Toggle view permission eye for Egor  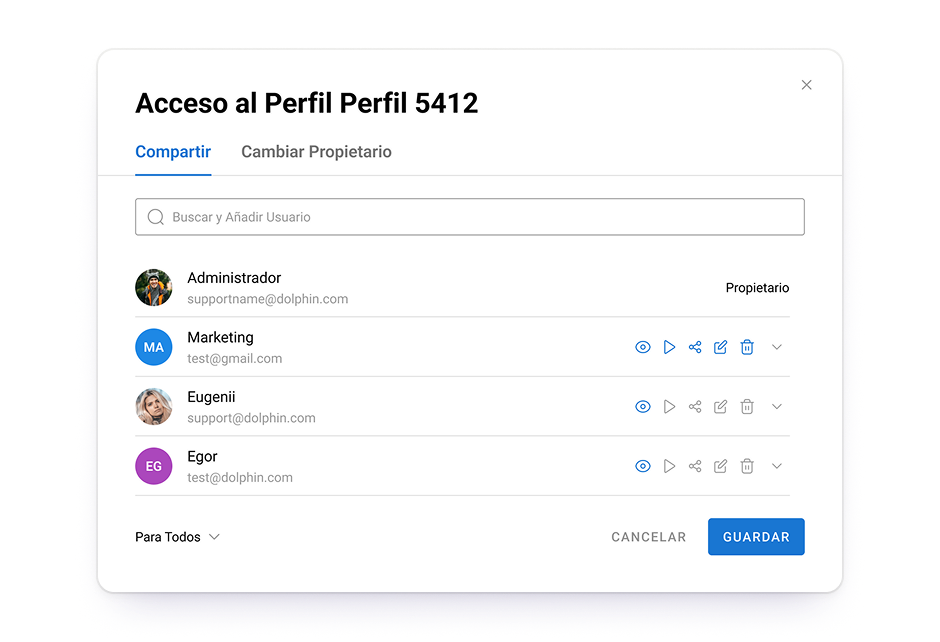pyautogui.click(x=643, y=466)
